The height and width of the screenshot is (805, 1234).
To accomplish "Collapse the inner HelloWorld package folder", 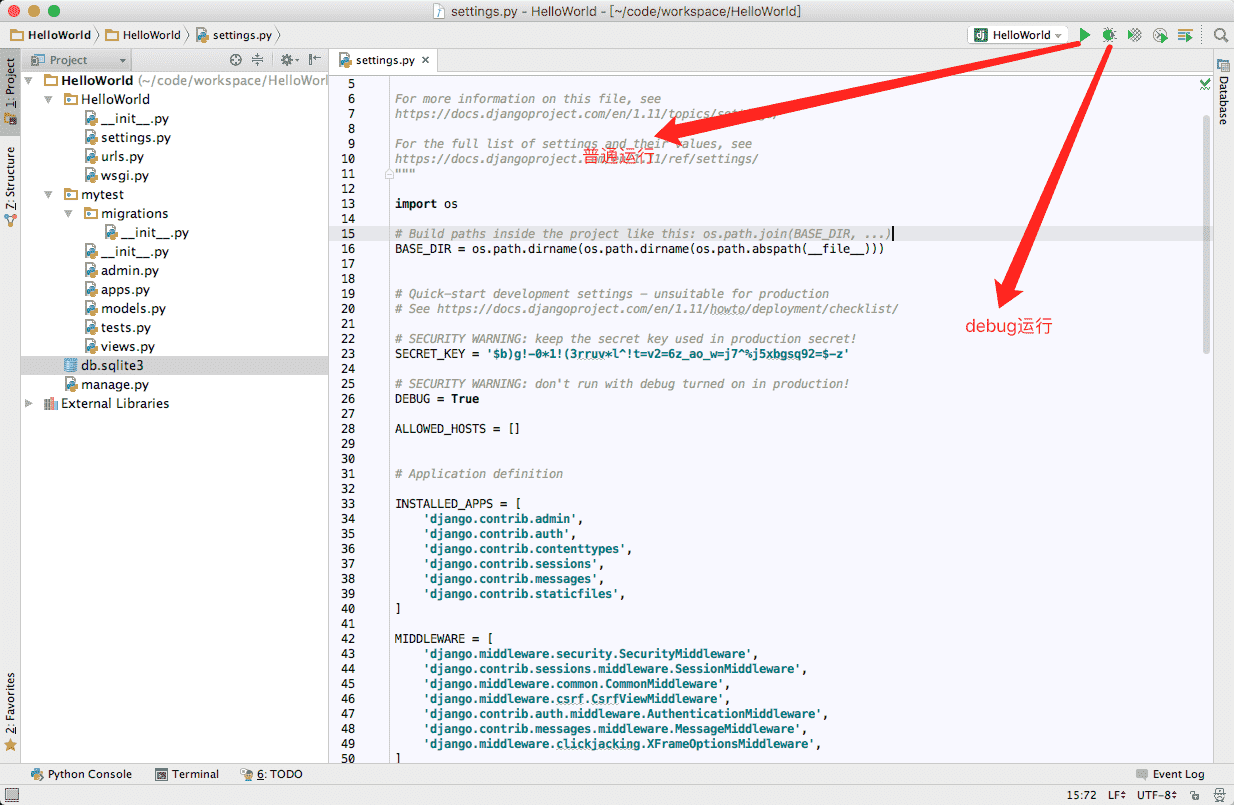I will point(49,99).
